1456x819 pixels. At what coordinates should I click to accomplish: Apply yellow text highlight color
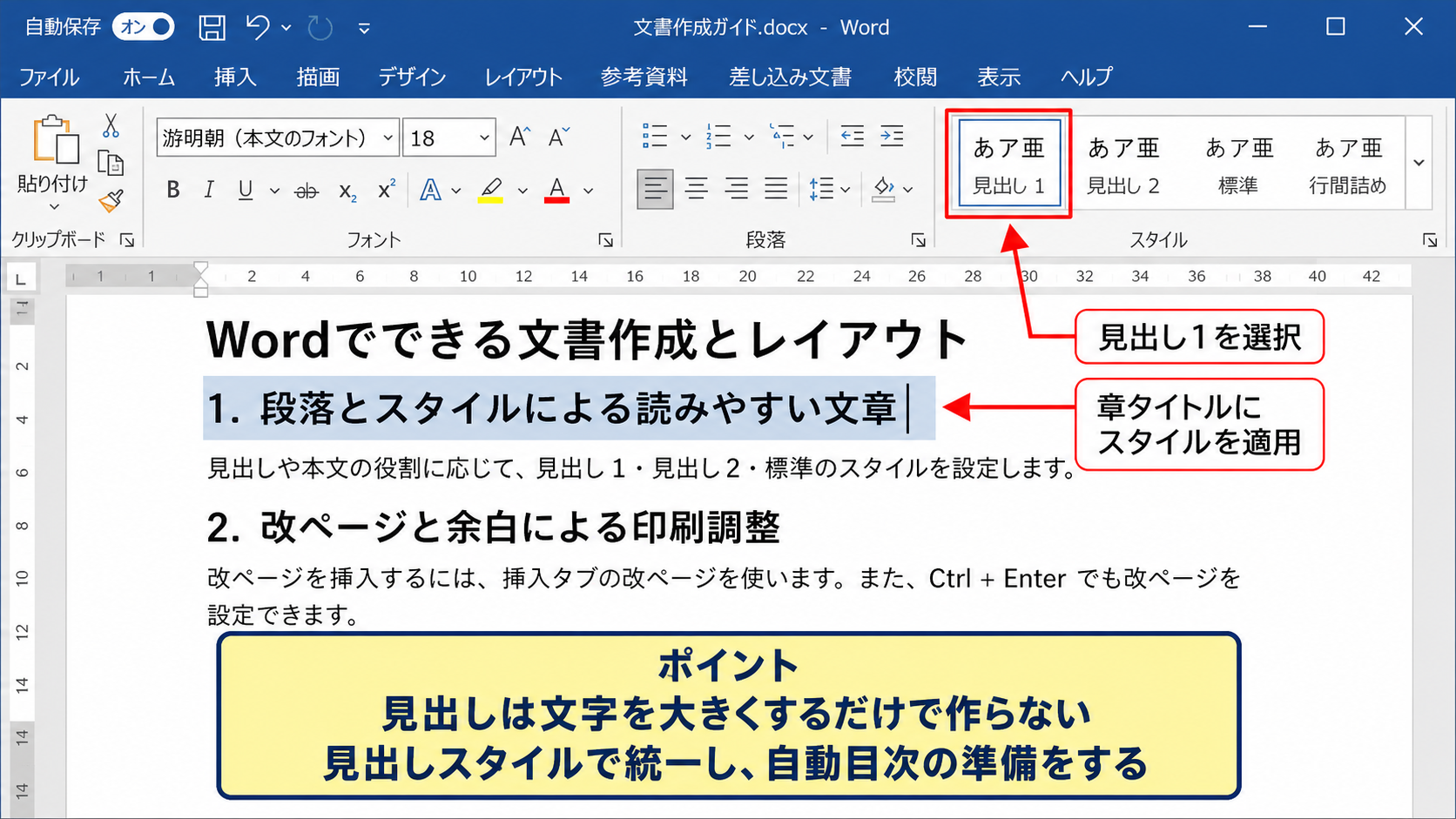click(x=491, y=190)
